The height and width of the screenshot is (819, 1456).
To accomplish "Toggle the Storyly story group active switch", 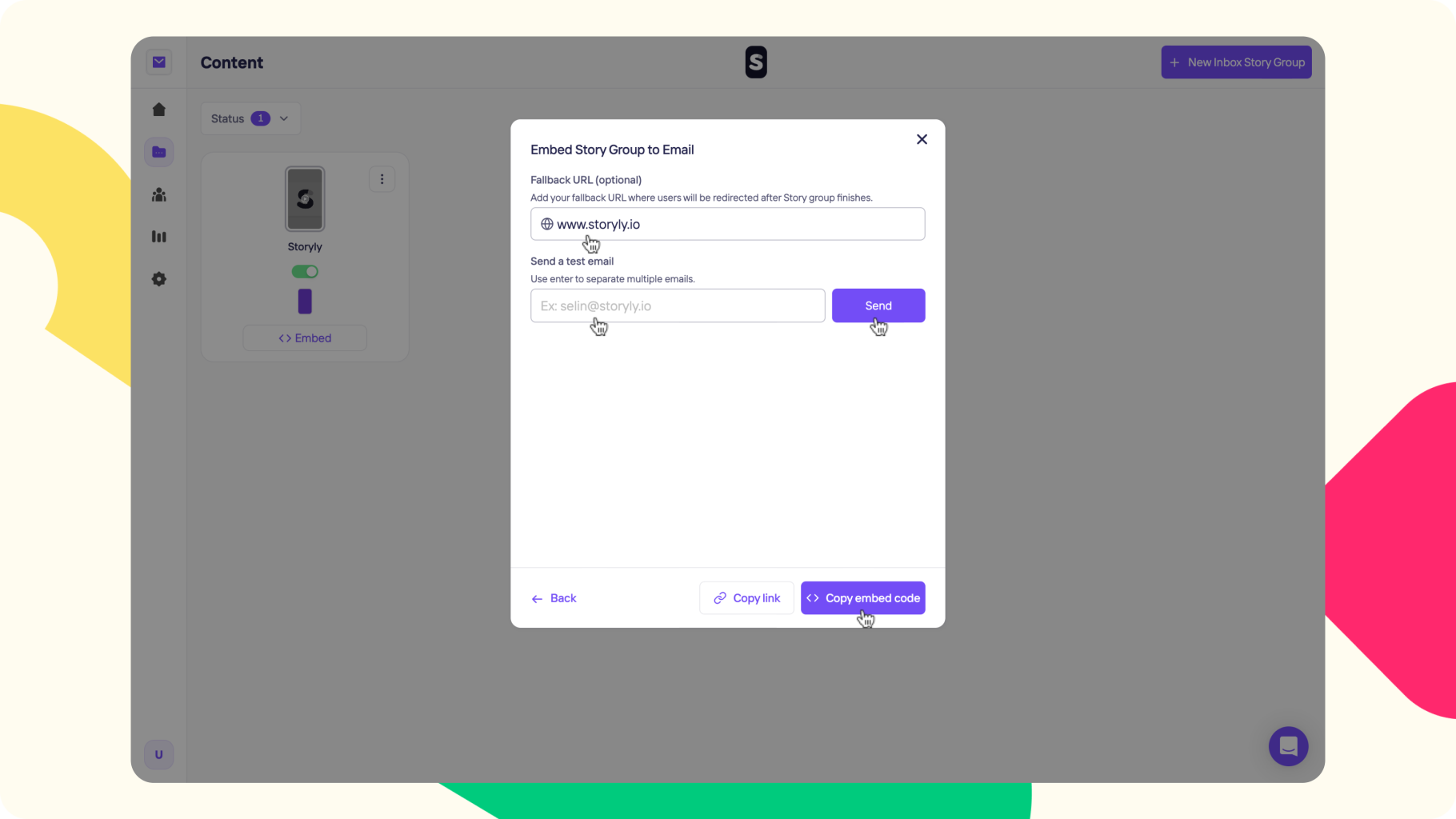I will point(305,272).
